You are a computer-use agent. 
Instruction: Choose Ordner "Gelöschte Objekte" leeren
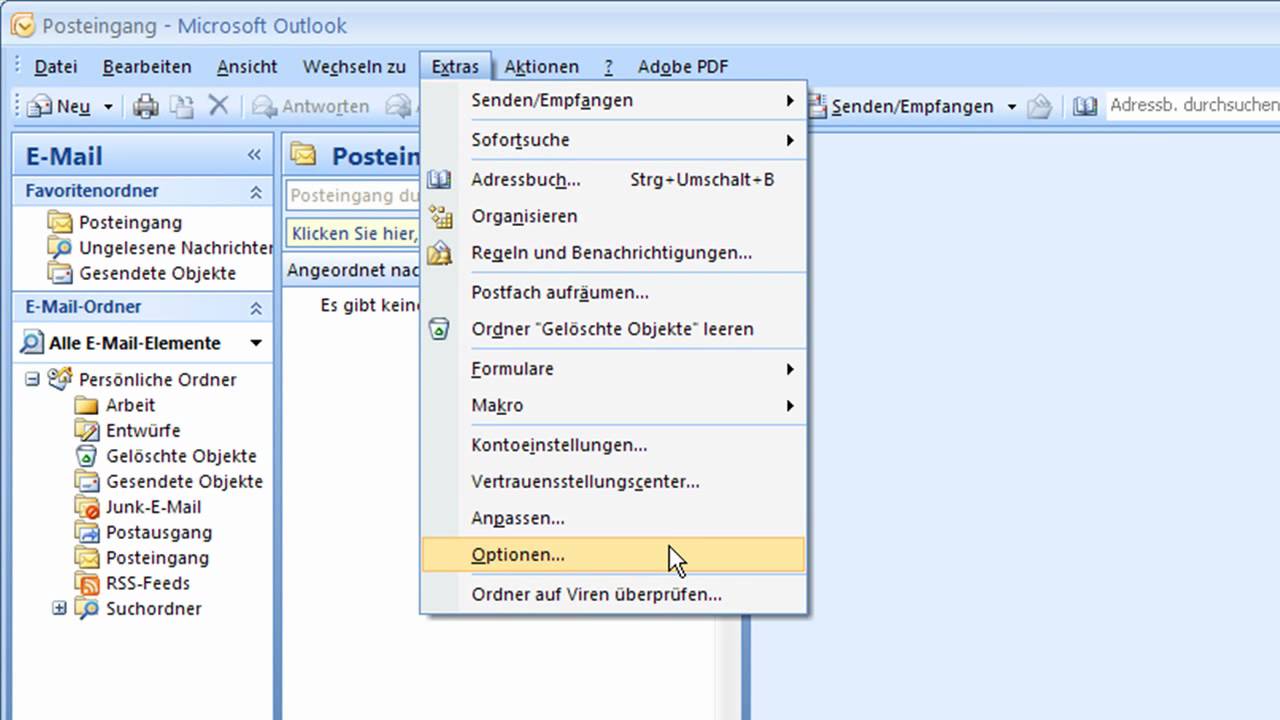[x=613, y=329]
